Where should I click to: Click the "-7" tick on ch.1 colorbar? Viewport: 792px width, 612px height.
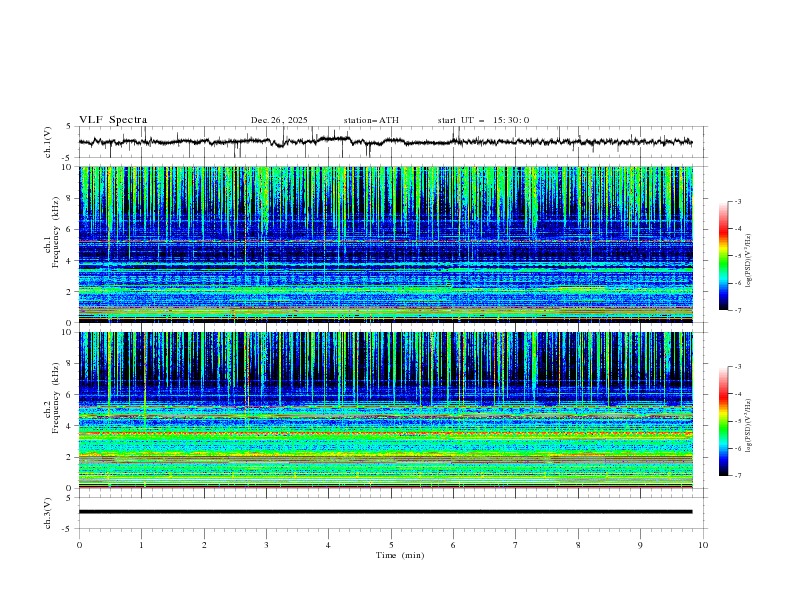[738, 311]
